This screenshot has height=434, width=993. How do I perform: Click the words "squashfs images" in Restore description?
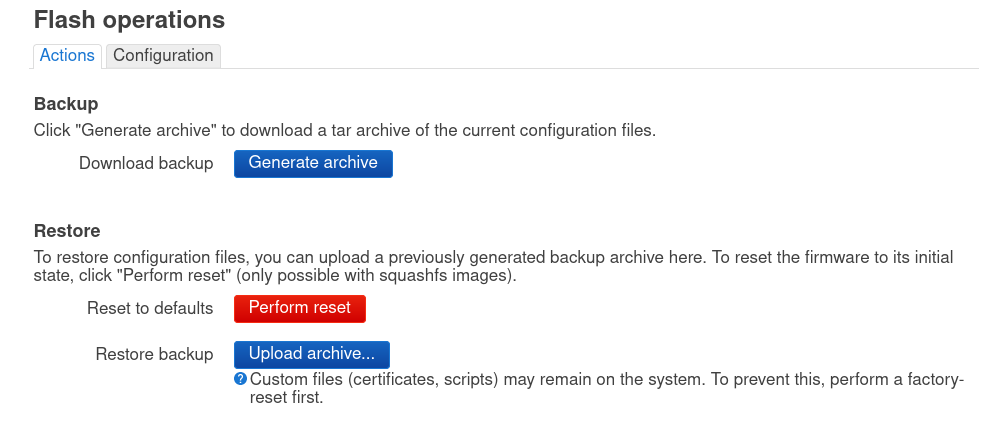tap(457, 277)
